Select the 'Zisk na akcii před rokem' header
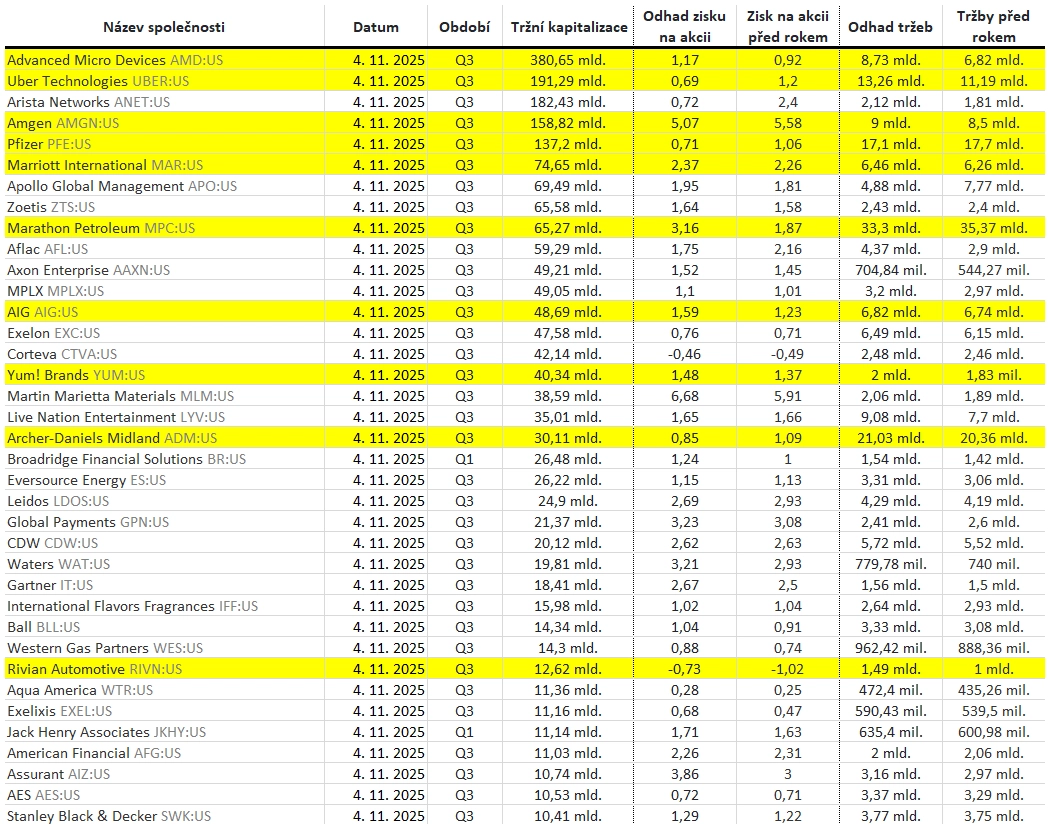The image size is (1050, 829). tap(788, 27)
